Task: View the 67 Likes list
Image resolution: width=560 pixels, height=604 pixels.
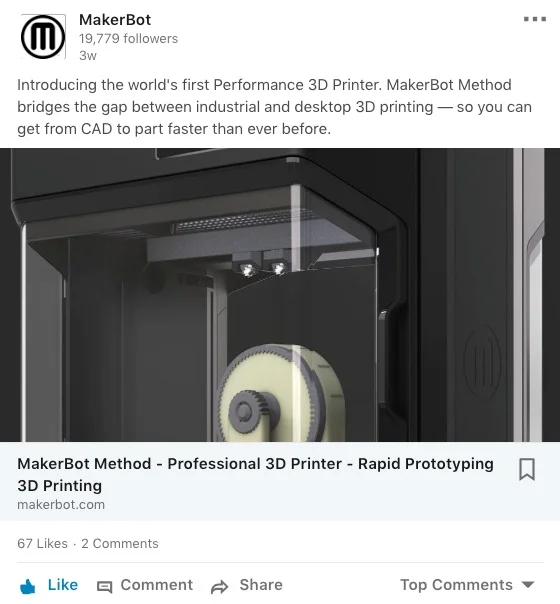Action: coord(42,544)
